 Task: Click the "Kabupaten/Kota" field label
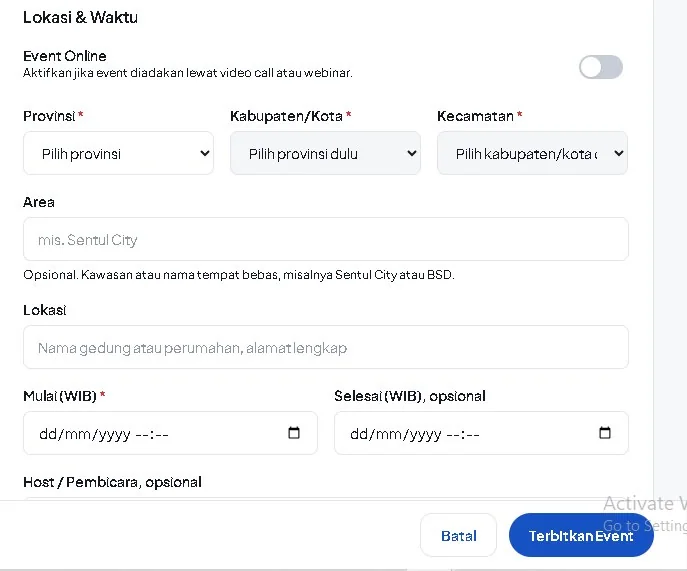(x=286, y=116)
